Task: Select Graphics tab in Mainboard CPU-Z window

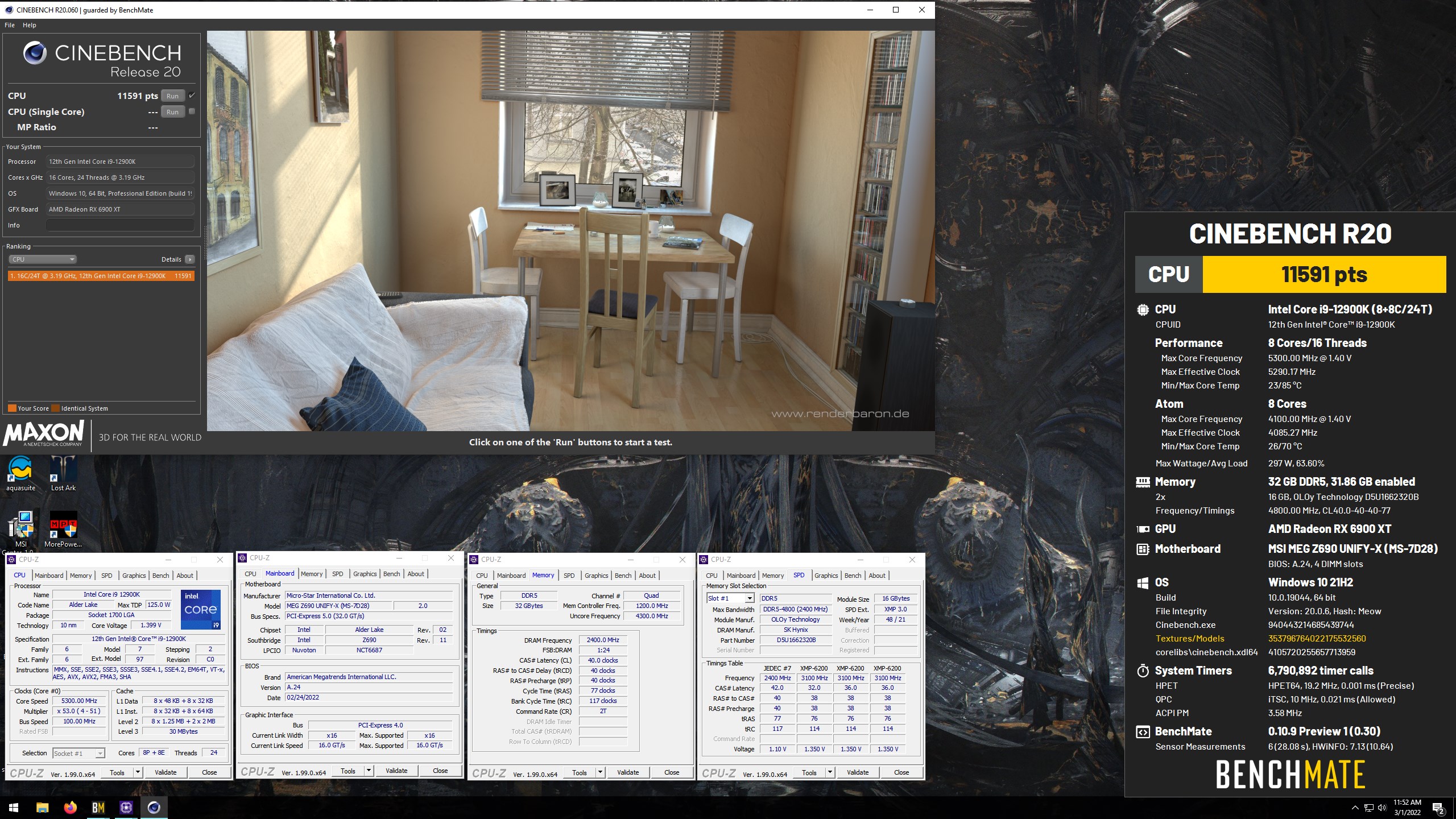Action: (365, 574)
